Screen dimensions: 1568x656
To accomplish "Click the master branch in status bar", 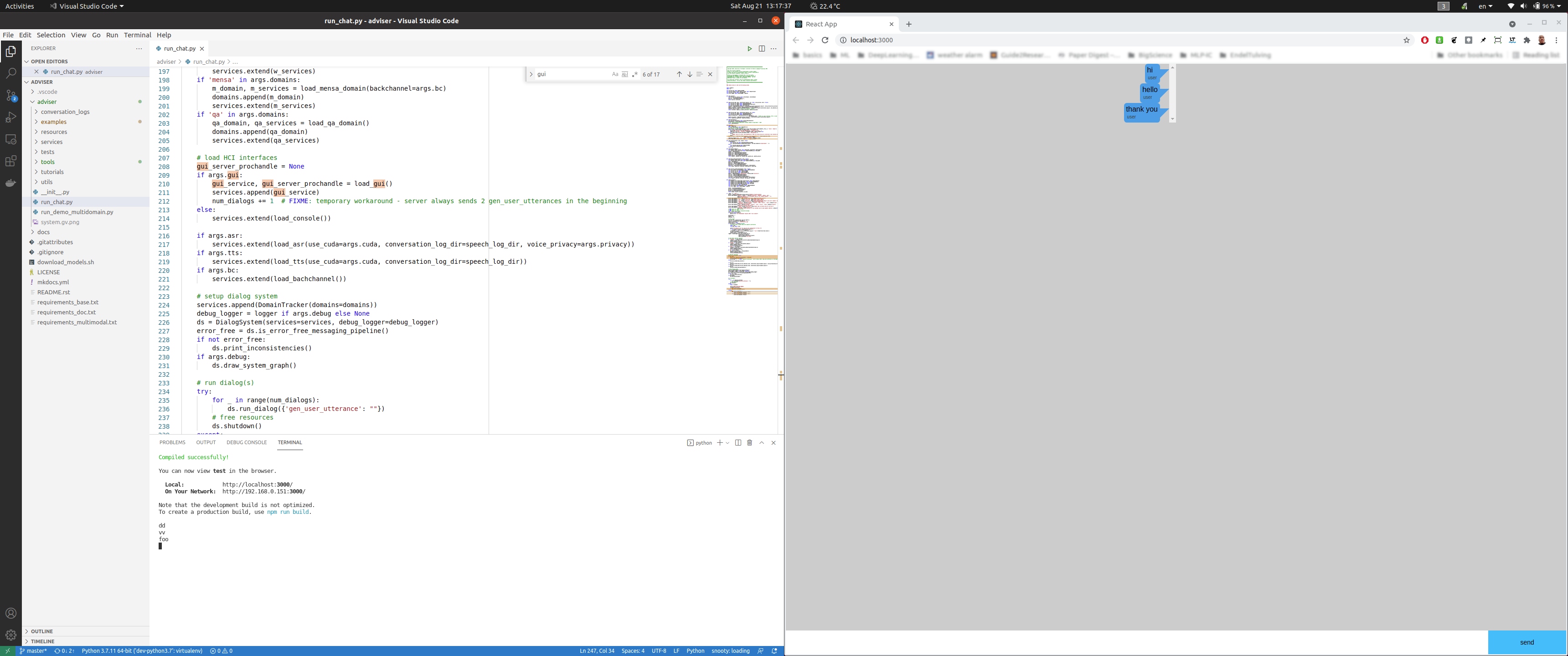I will click(x=33, y=651).
